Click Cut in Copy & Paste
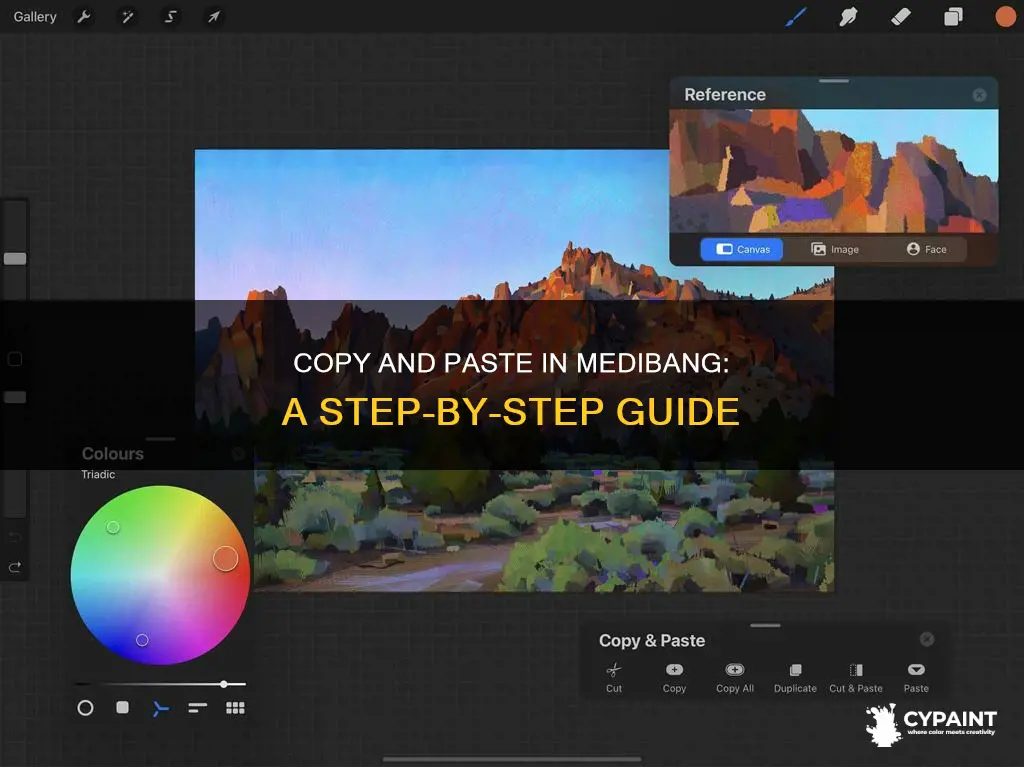 tap(614, 677)
